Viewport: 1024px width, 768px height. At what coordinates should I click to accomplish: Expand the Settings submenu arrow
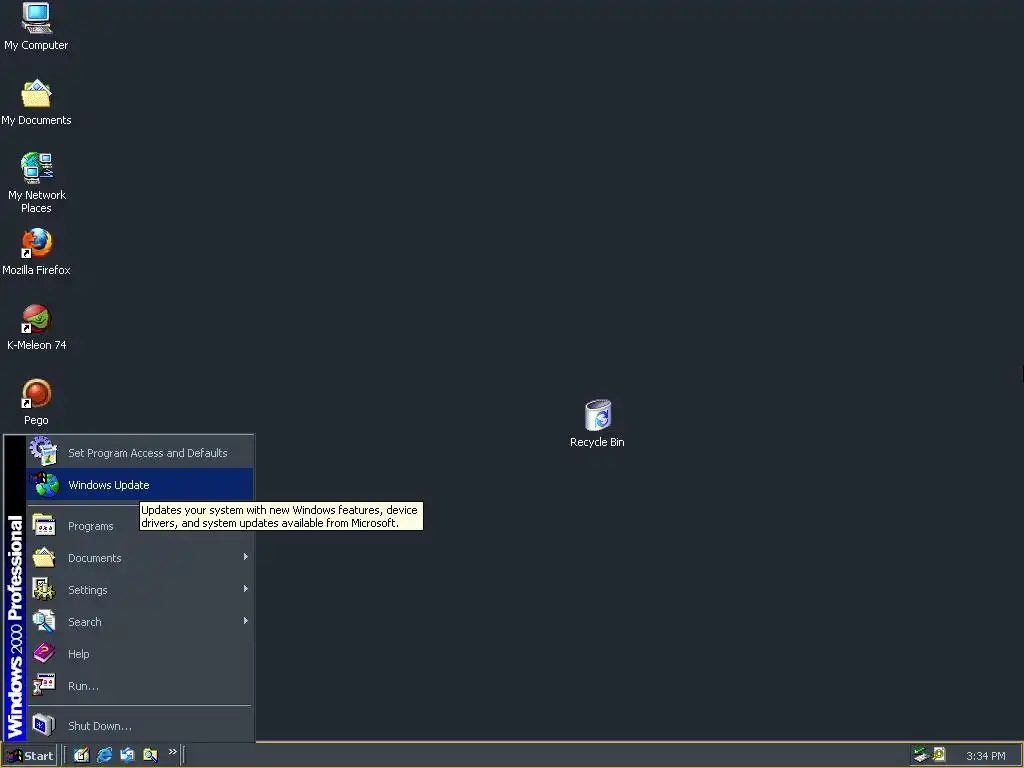pyautogui.click(x=246, y=588)
